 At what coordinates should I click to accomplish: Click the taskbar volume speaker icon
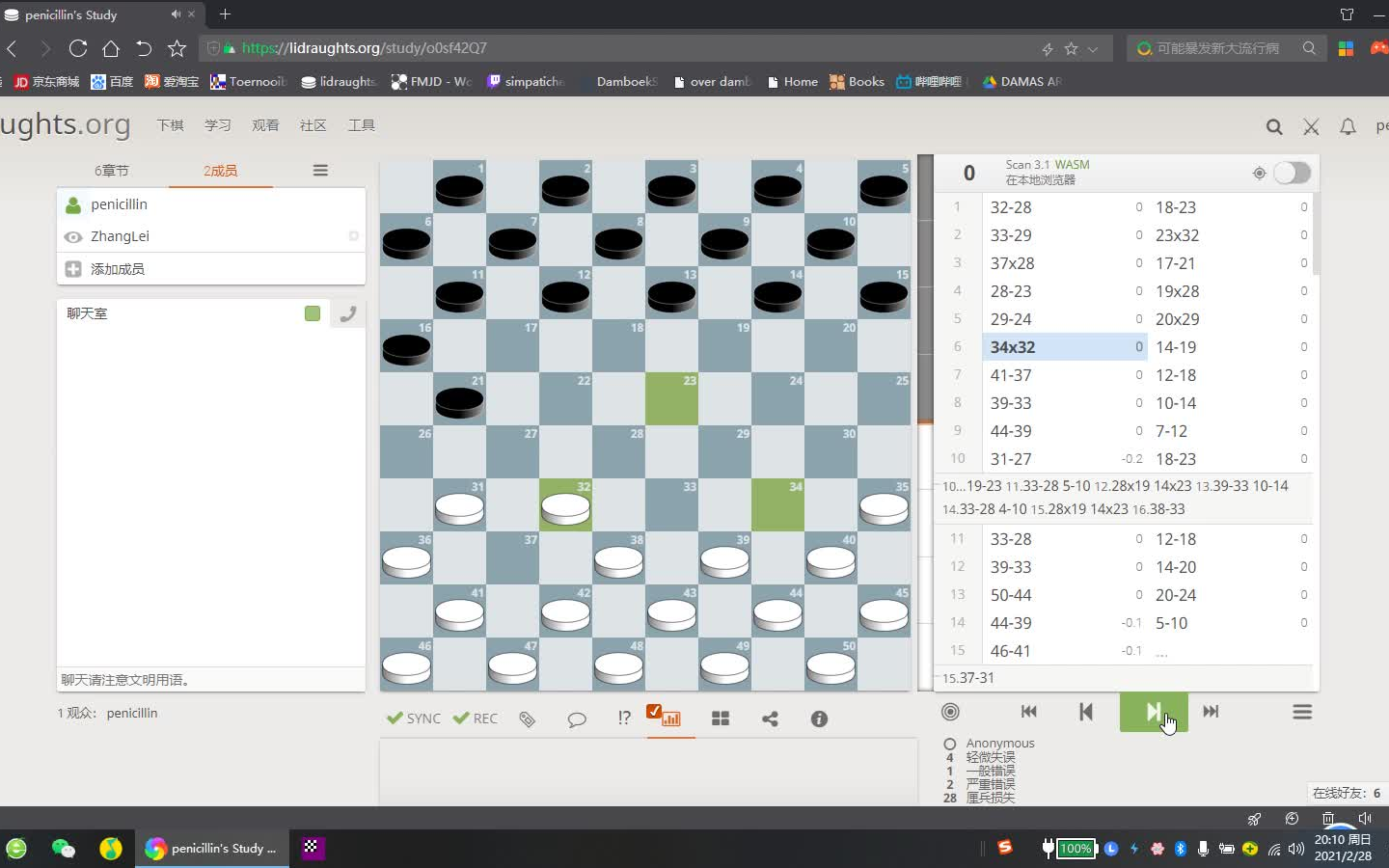click(x=1296, y=849)
